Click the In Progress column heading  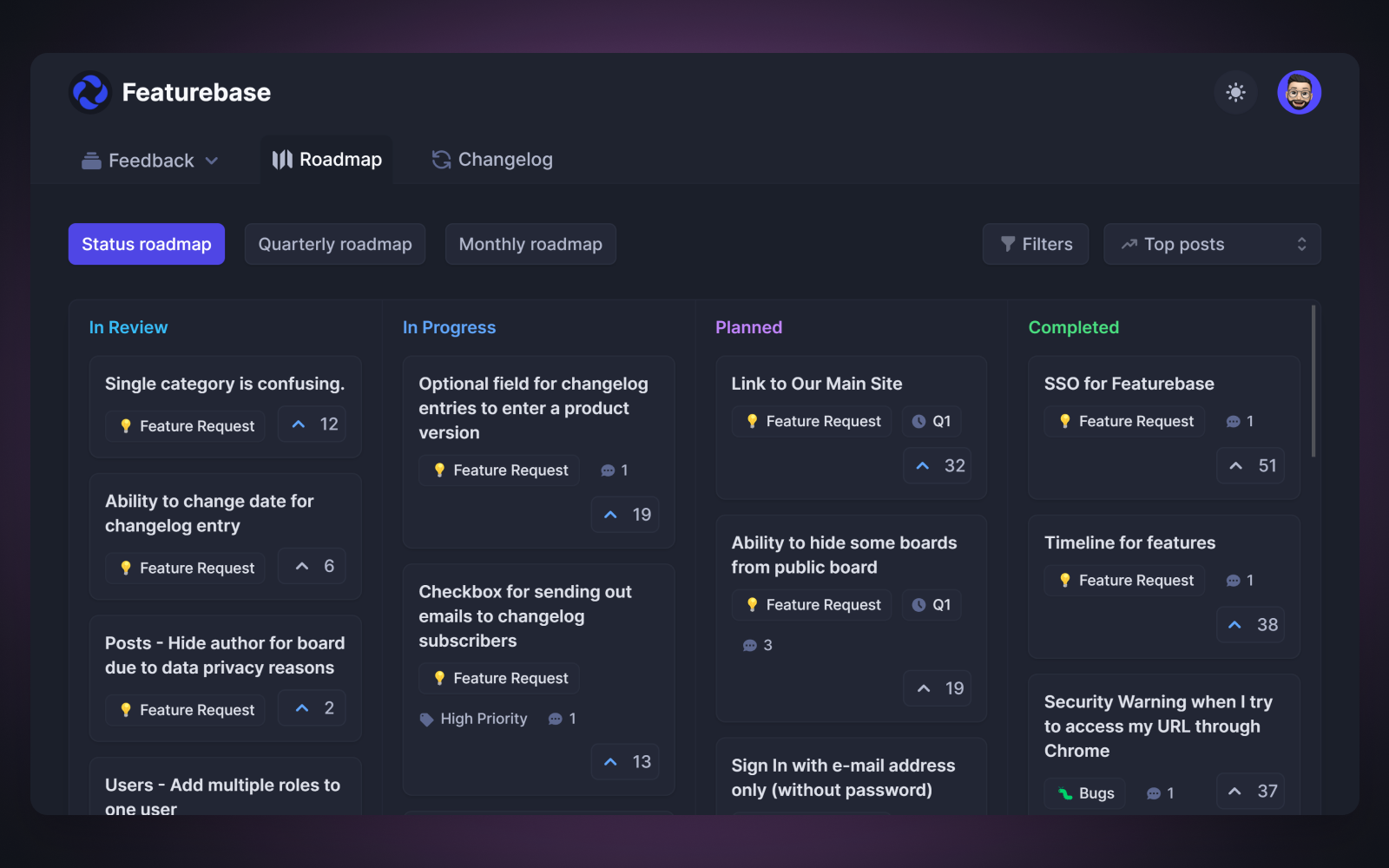449,327
